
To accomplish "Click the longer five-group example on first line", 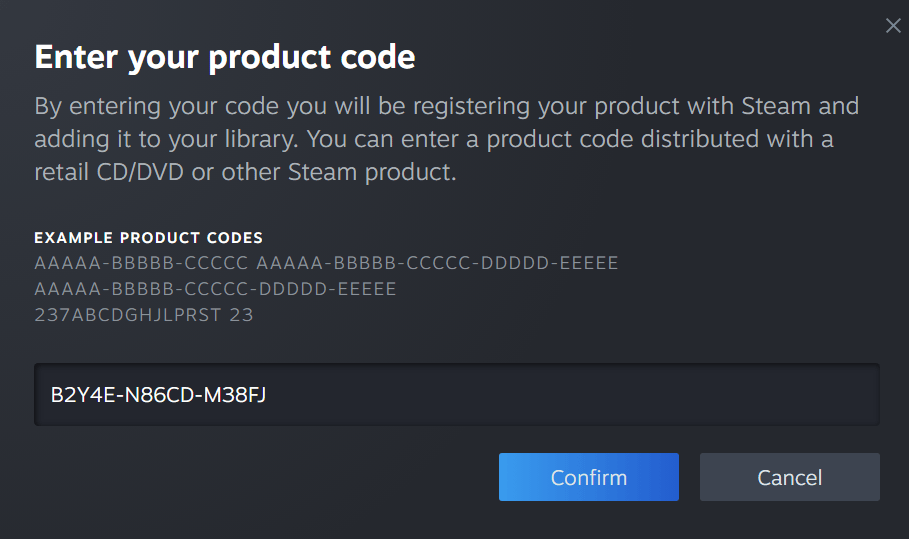I will [438, 263].
